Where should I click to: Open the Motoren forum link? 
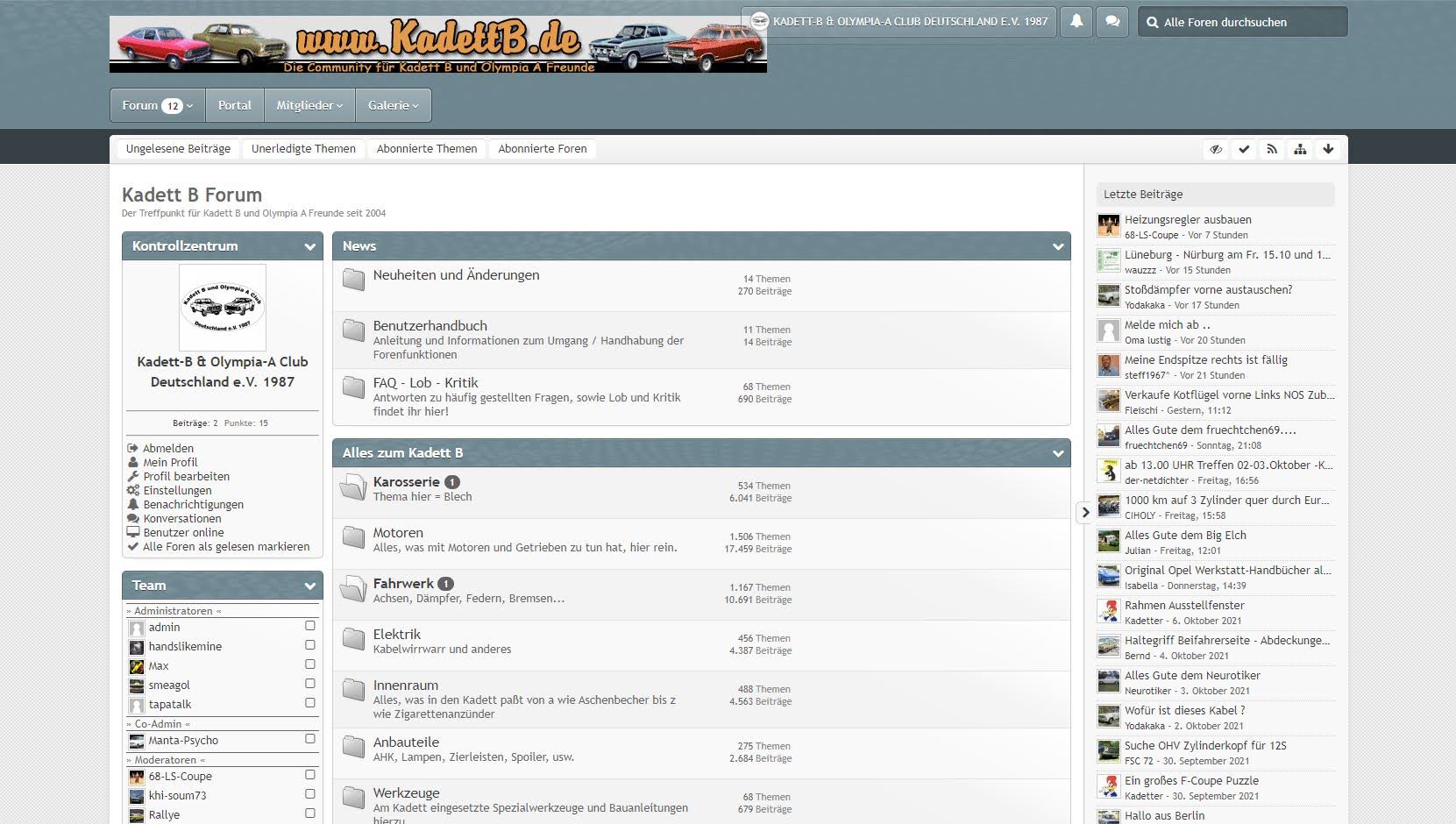(x=398, y=532)
